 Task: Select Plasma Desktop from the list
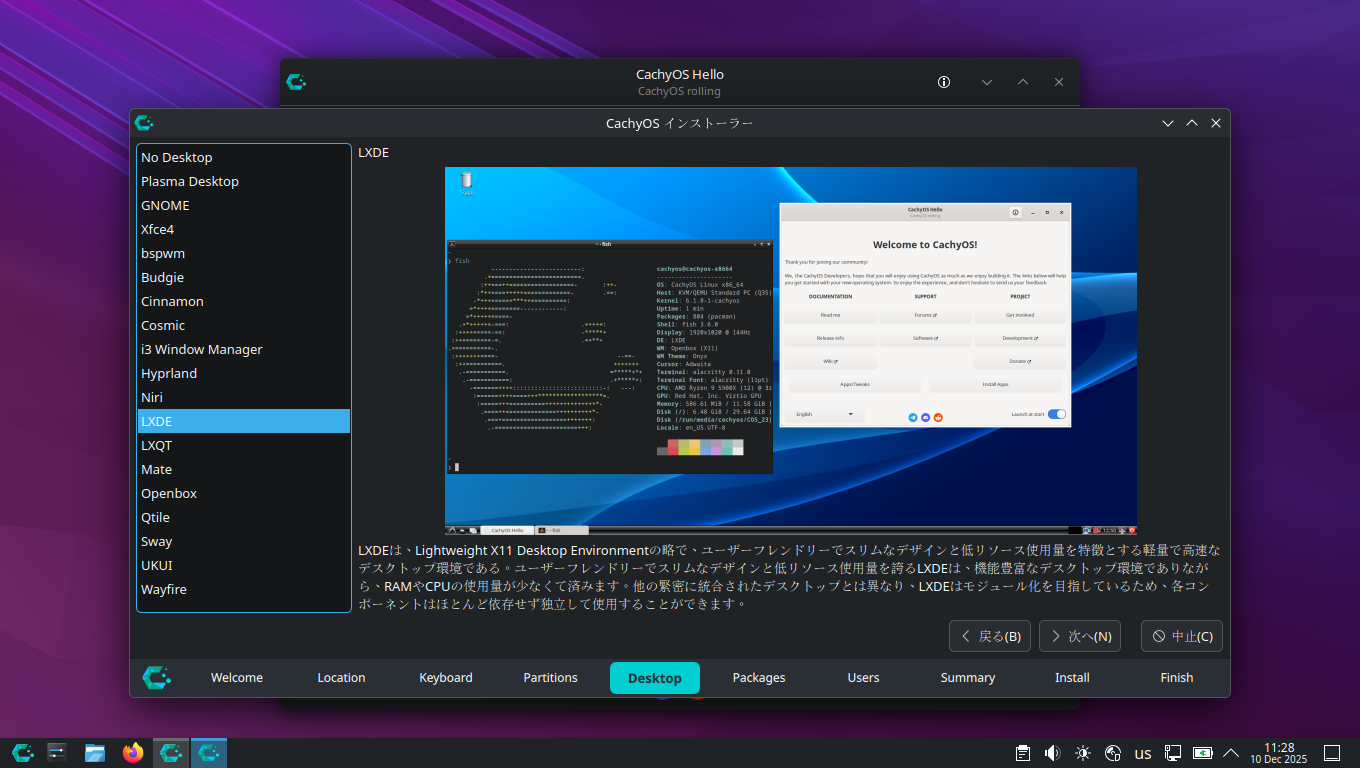[x=190, y=181]
